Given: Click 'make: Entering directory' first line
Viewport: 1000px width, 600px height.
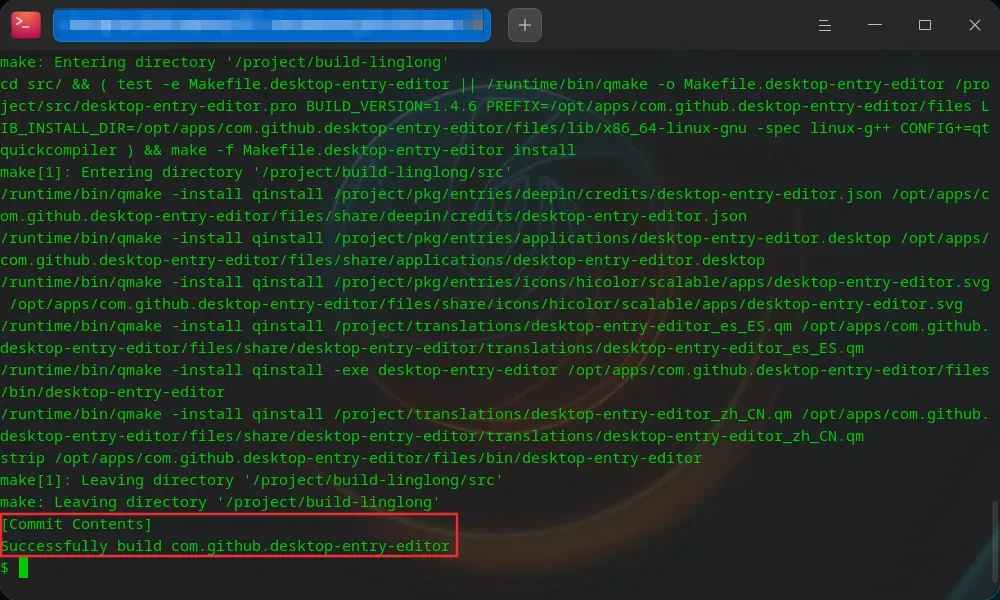Looking at the screenshot, I should tap(224, 62).
